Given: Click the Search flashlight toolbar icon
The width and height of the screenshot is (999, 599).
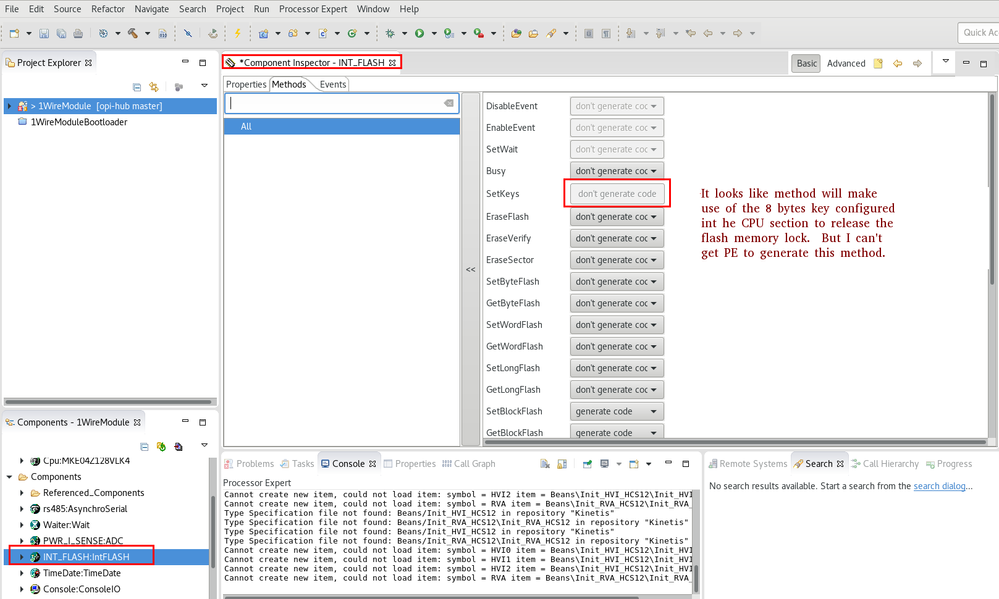Looking at the screenshot, I should 551,33.
